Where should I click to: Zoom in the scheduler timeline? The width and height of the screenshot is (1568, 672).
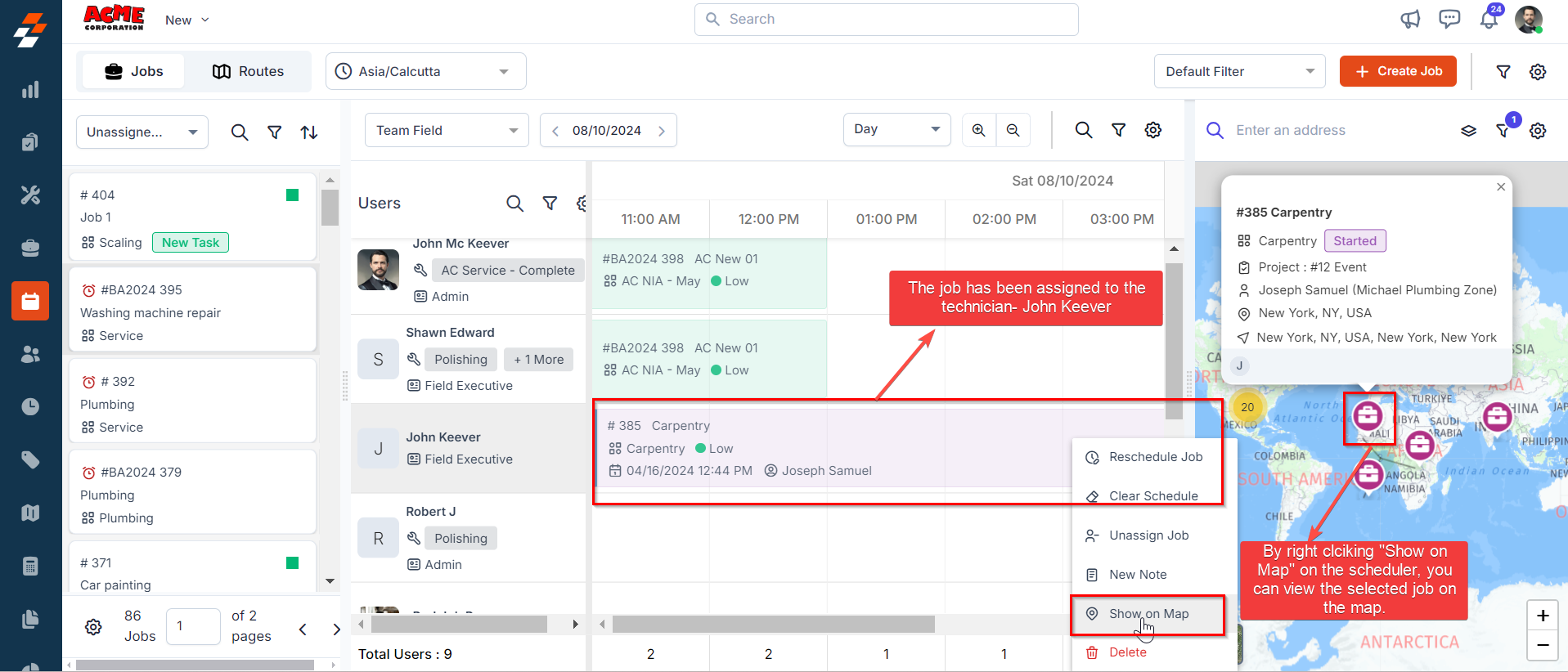[x=979, y=130]
